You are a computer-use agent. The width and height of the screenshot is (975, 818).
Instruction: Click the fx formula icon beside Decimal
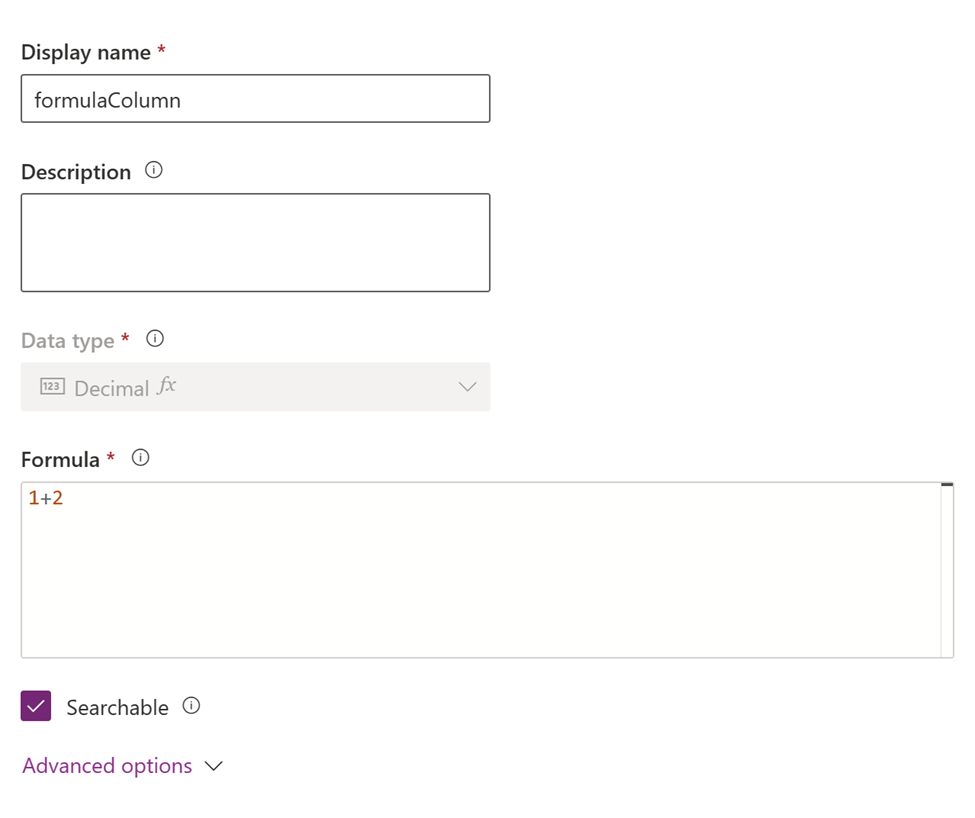coord(167,385)
